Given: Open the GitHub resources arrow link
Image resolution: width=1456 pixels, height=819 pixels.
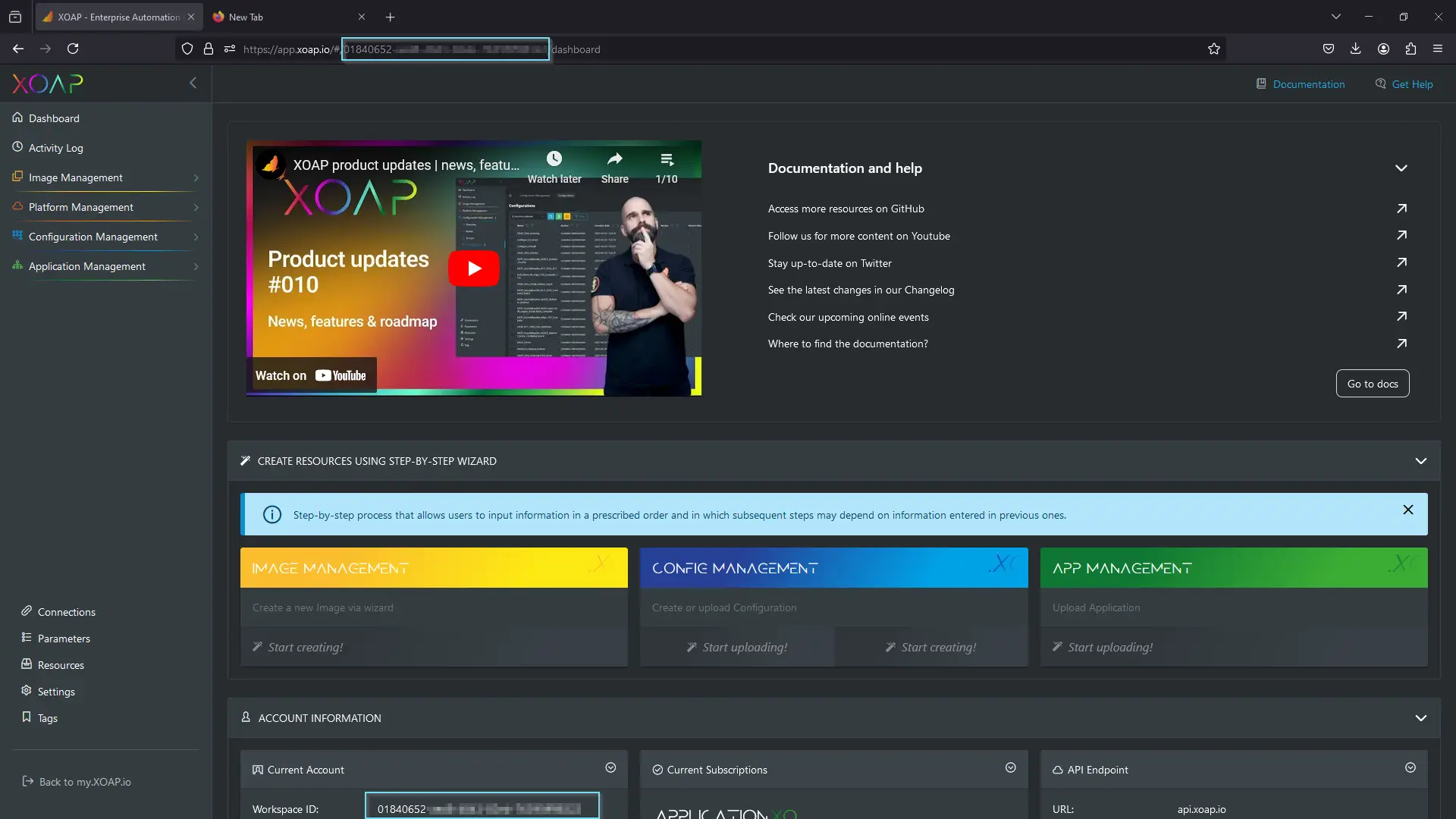Looking at the screenshot, I should point(1401,209).
